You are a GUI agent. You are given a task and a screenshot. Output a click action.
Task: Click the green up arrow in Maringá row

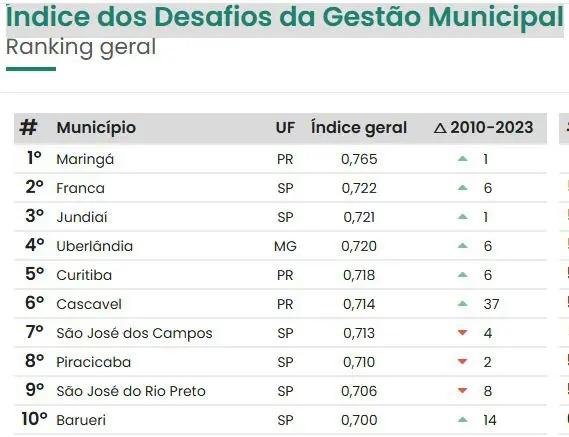[x=463, y=159]
